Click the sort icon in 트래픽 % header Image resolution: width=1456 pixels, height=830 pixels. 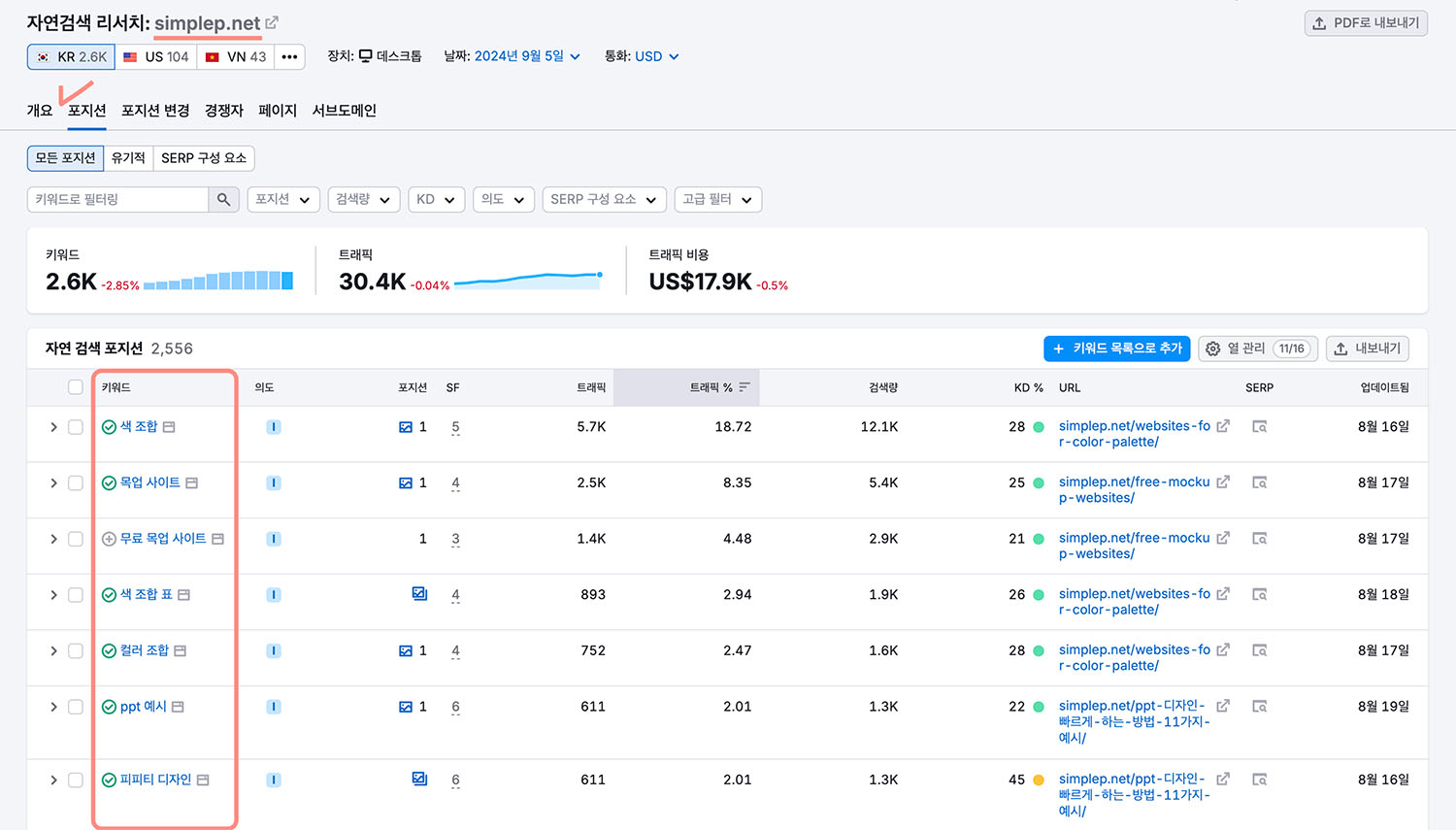745,387
